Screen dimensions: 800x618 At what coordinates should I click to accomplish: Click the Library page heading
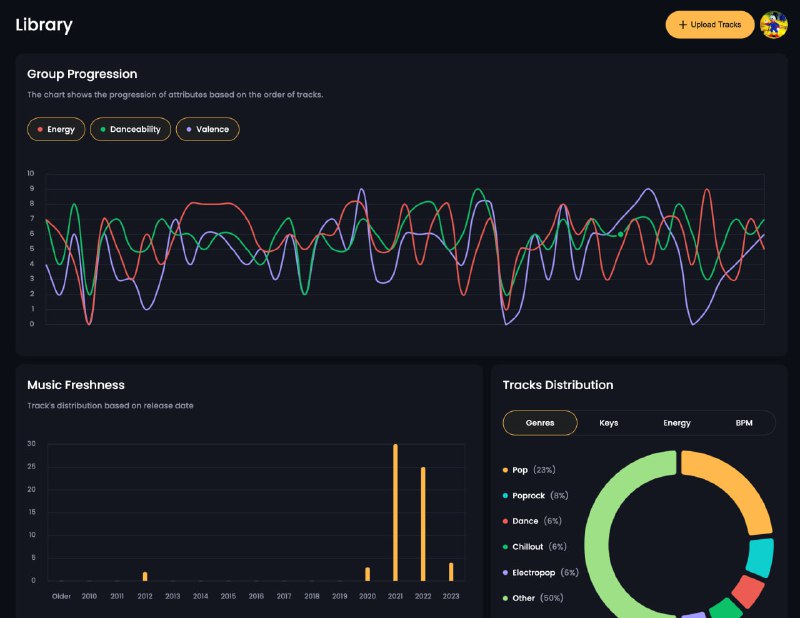[x=44, y=24]
